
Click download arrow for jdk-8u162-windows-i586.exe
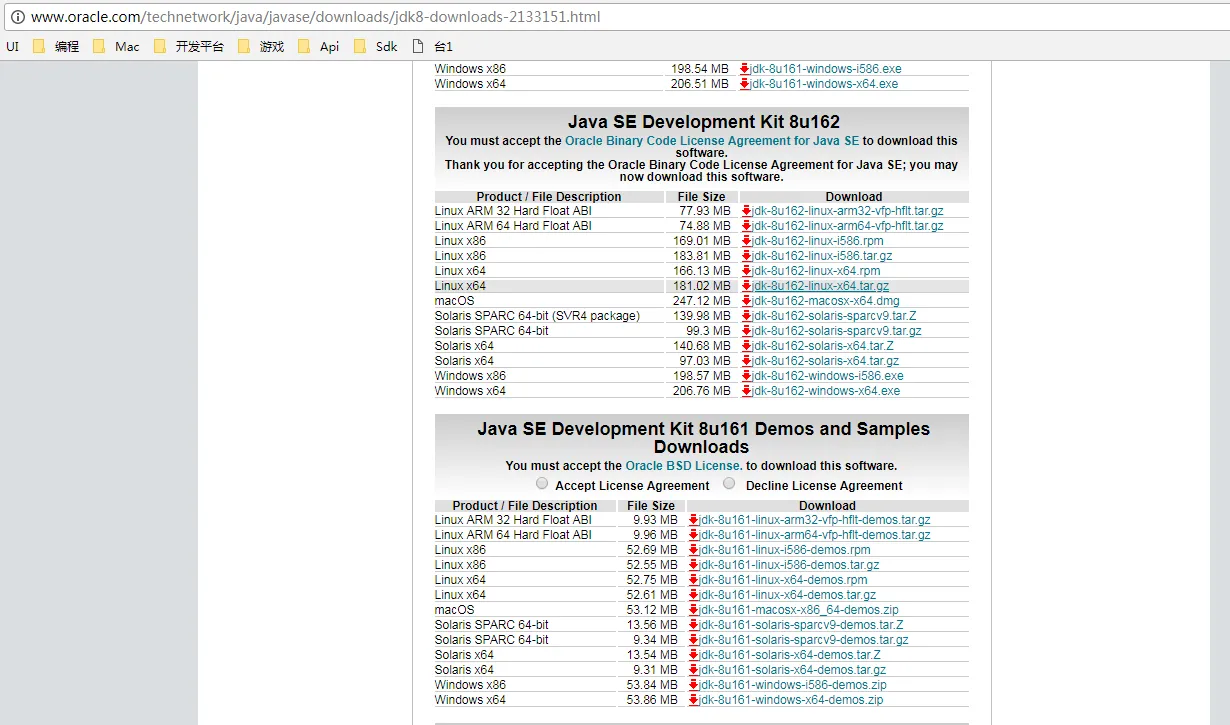point(746,376)
